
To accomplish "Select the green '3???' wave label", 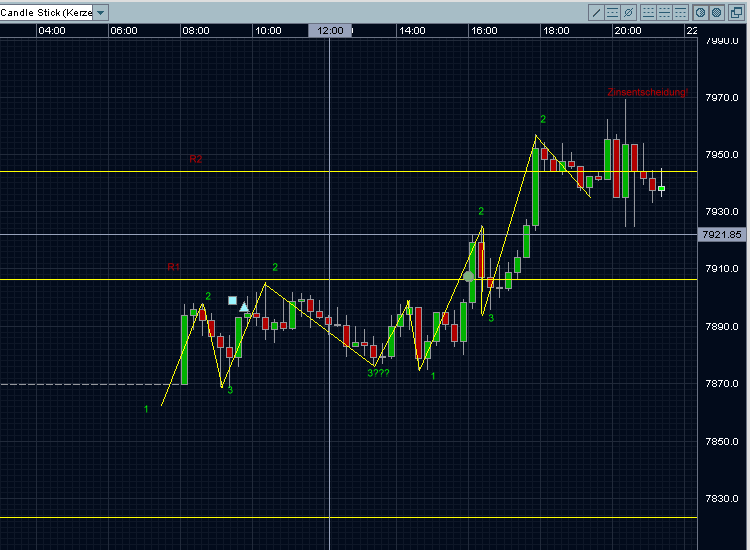I will click(378, 373).
